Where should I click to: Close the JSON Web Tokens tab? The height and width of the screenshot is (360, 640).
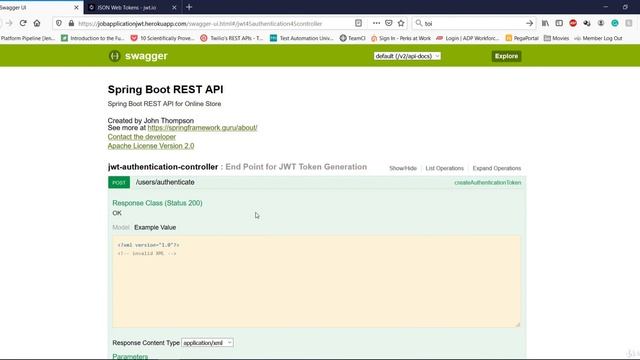click(174, 7)
